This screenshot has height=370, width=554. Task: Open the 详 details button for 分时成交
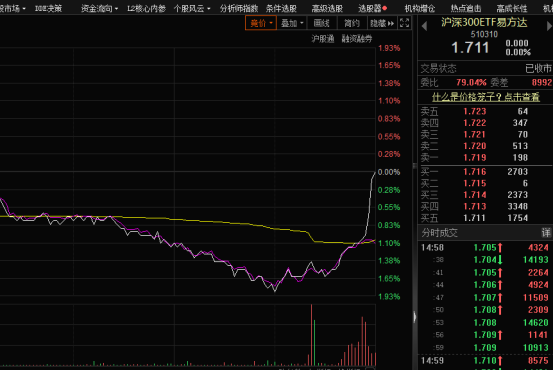pyautogui.click(x=546, y=232)
